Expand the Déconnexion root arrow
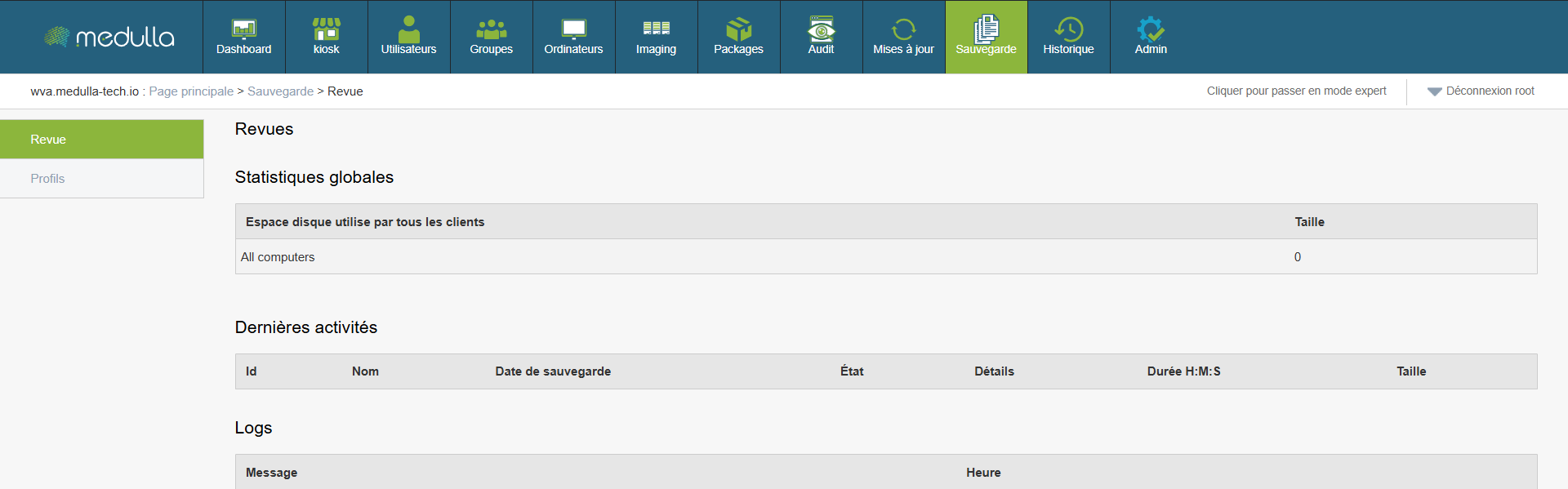Image resolution: width=1568 pixels, height=489 pixels. pyautogui.click(x=1434, y=91)
